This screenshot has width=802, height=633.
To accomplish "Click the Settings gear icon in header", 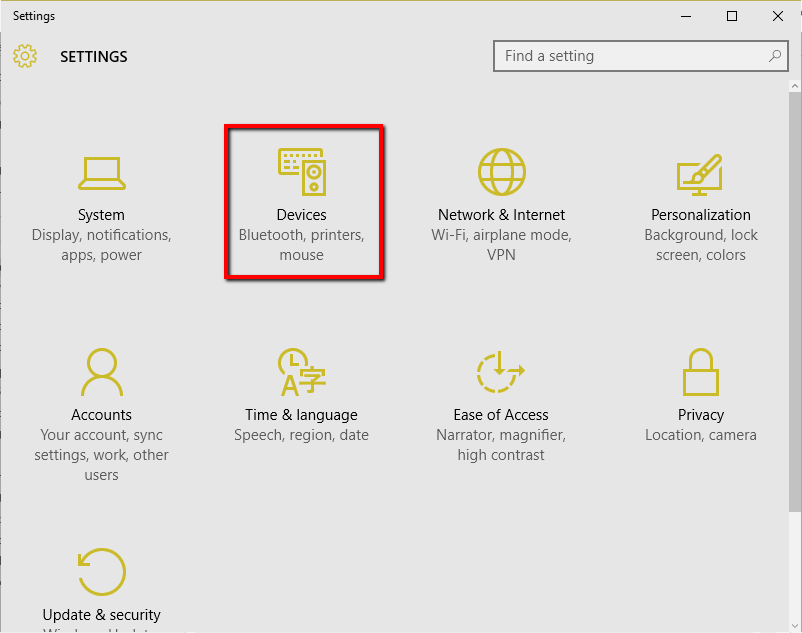I will pos(25,56).
